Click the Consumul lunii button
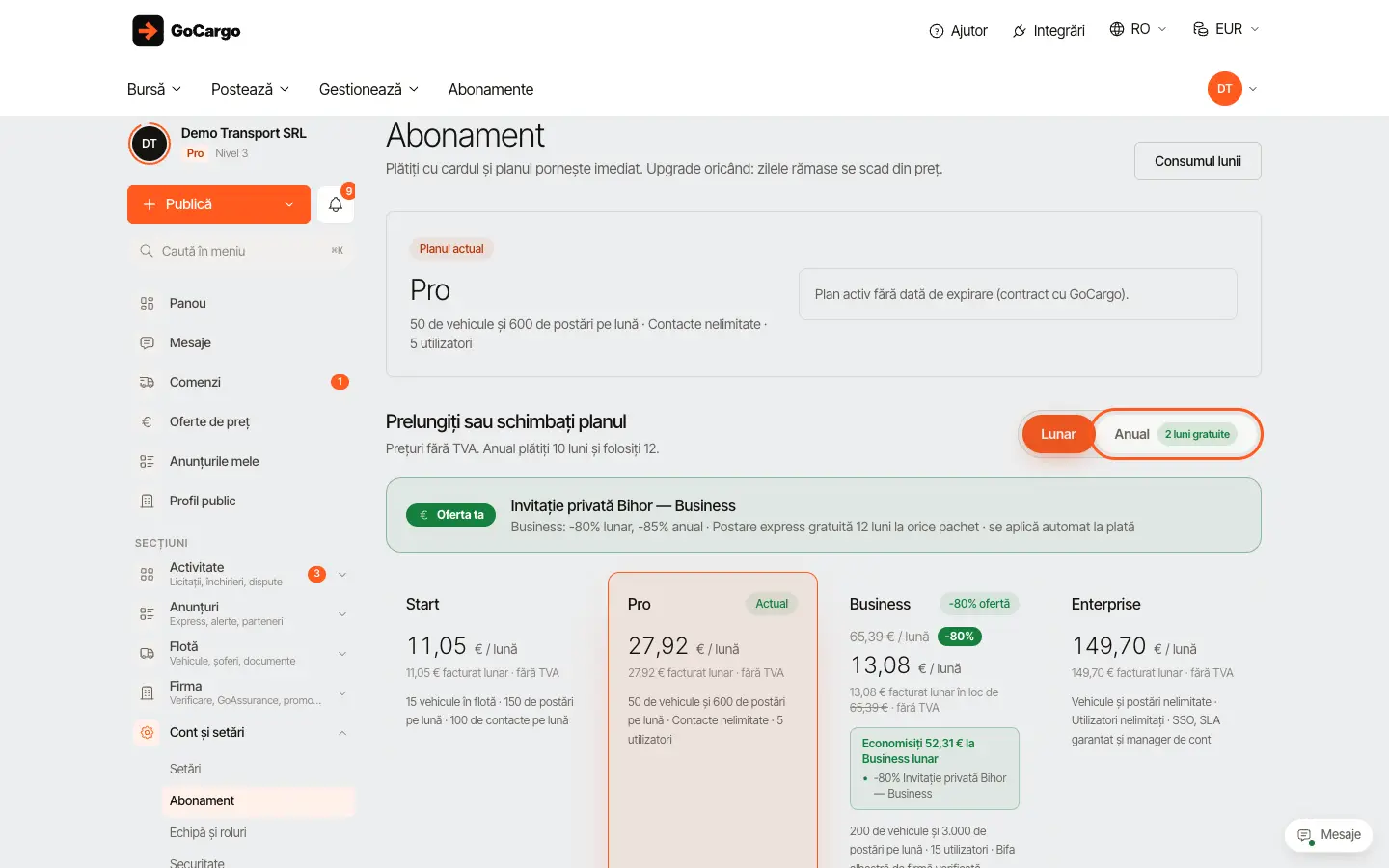This screenshot has height=868, width=1389. [1197, 161]
